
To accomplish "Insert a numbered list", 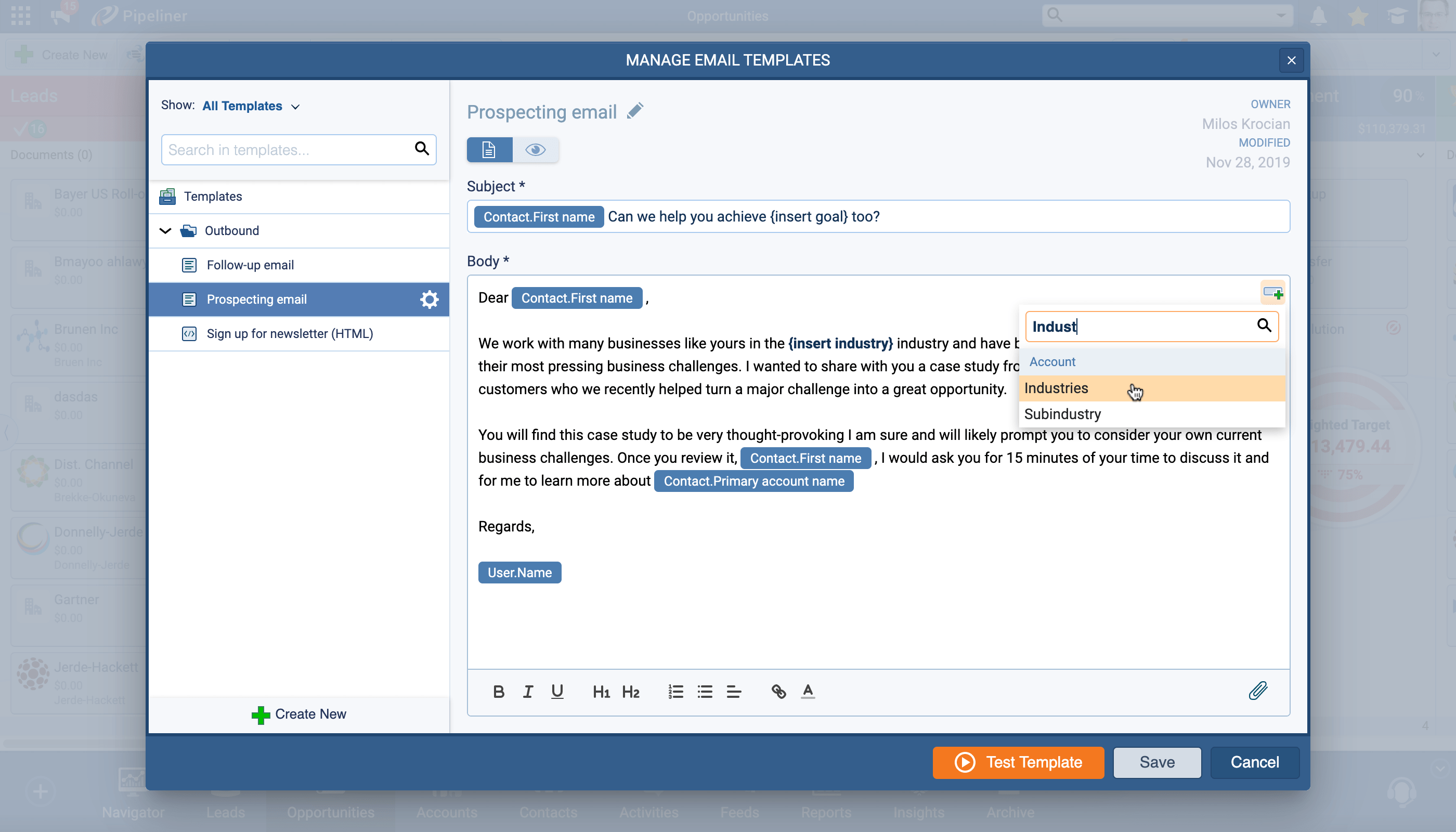I will pyautogui.click(x=675, y=692).
